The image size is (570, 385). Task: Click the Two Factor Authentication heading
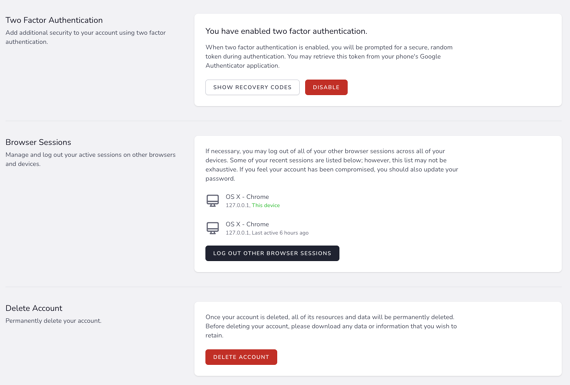click(x=54, y=20)
